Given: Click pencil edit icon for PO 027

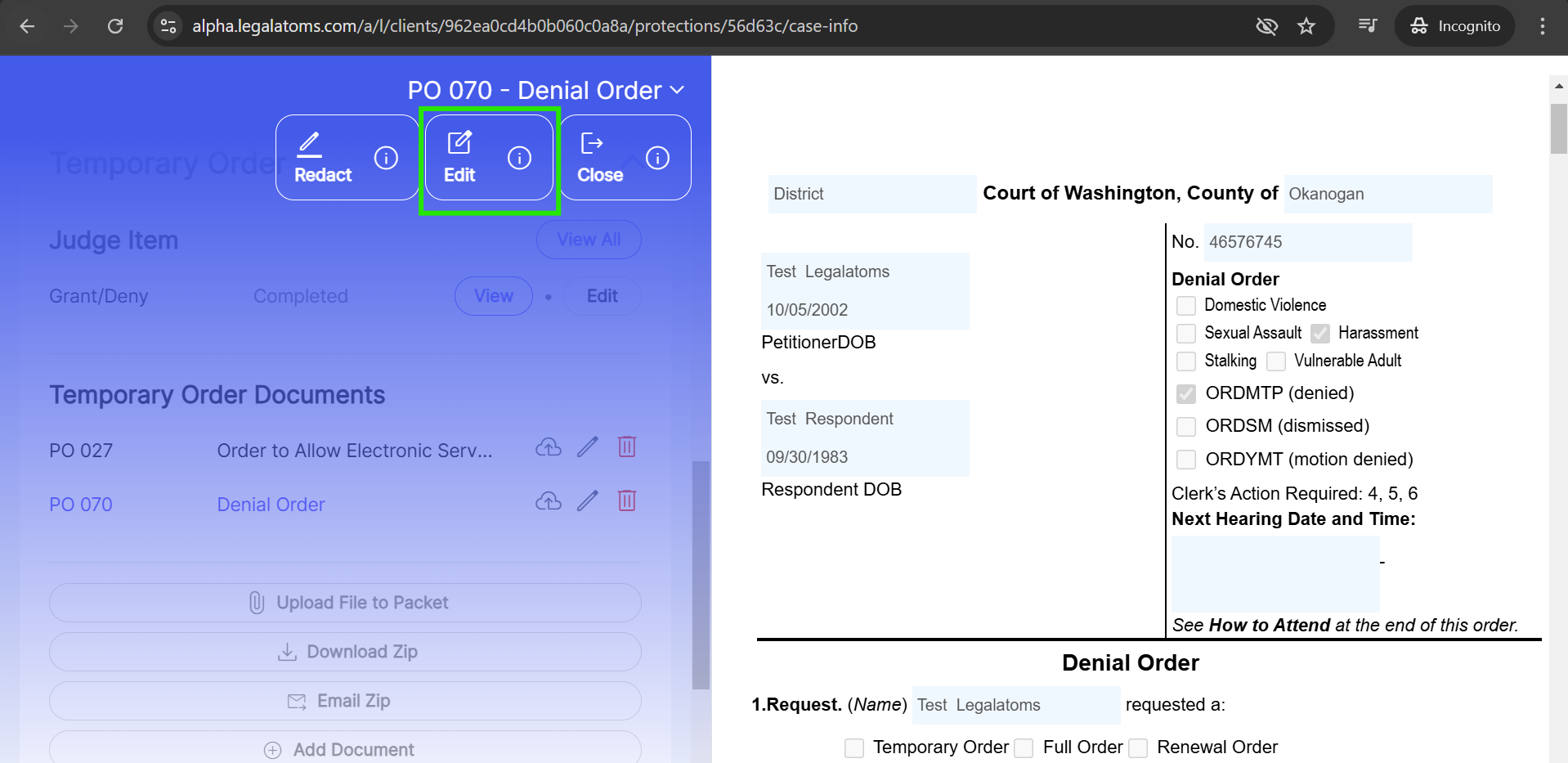Looking at the screenshot, I should point(588,447).
